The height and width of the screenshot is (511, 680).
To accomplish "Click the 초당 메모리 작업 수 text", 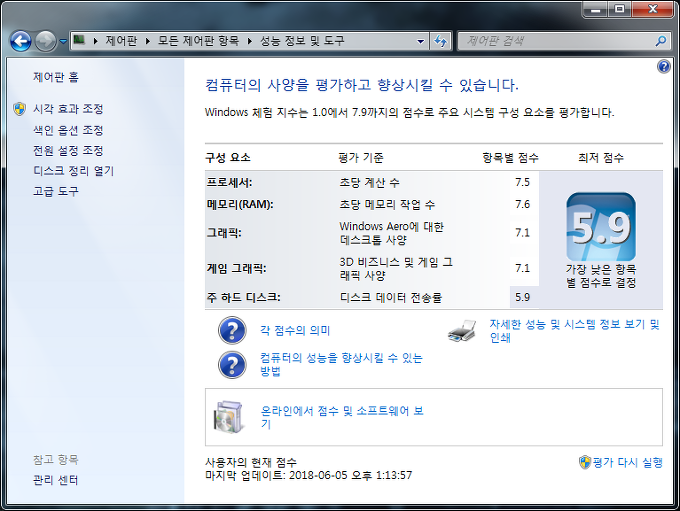I will 387,204.
